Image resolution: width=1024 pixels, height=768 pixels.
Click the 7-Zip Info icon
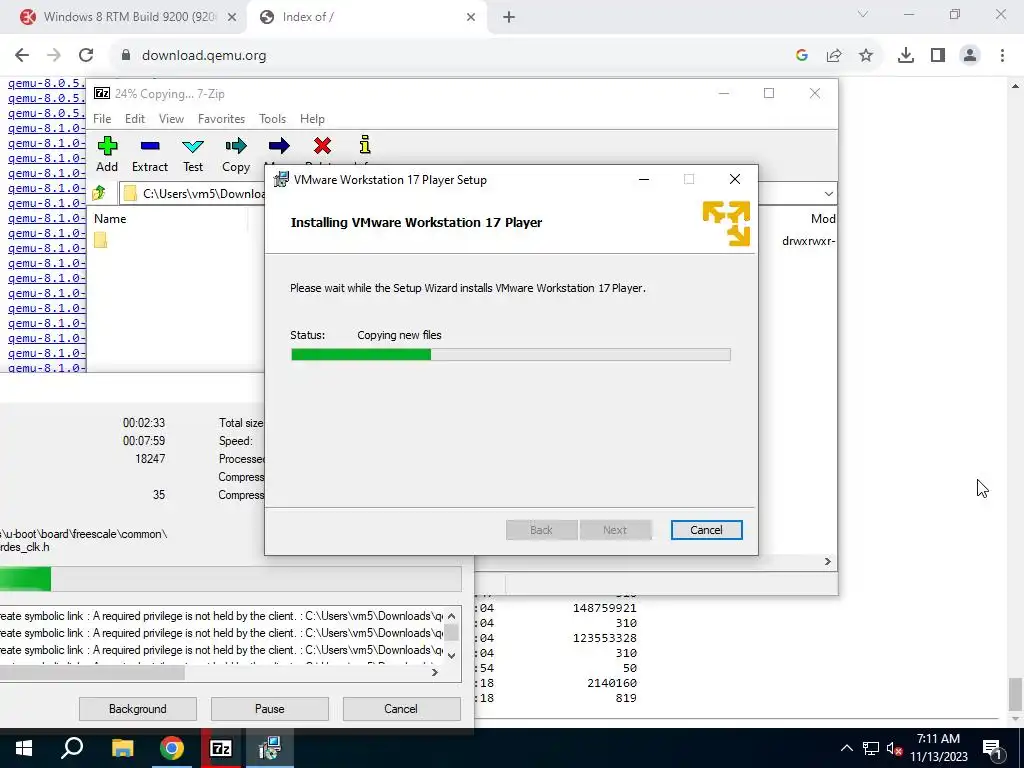[x=365, y=145]
